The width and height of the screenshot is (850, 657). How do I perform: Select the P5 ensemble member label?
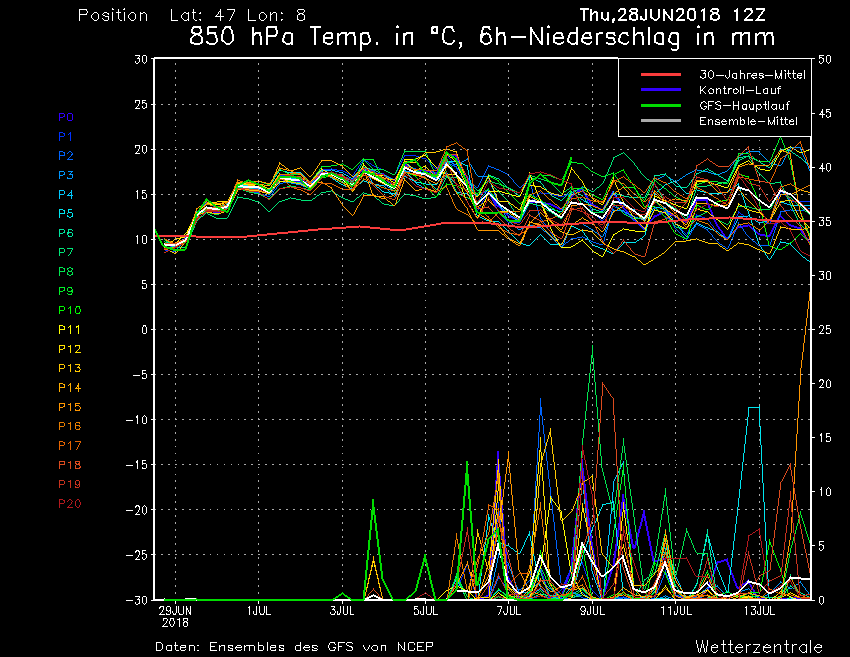(x=66, y=214)
